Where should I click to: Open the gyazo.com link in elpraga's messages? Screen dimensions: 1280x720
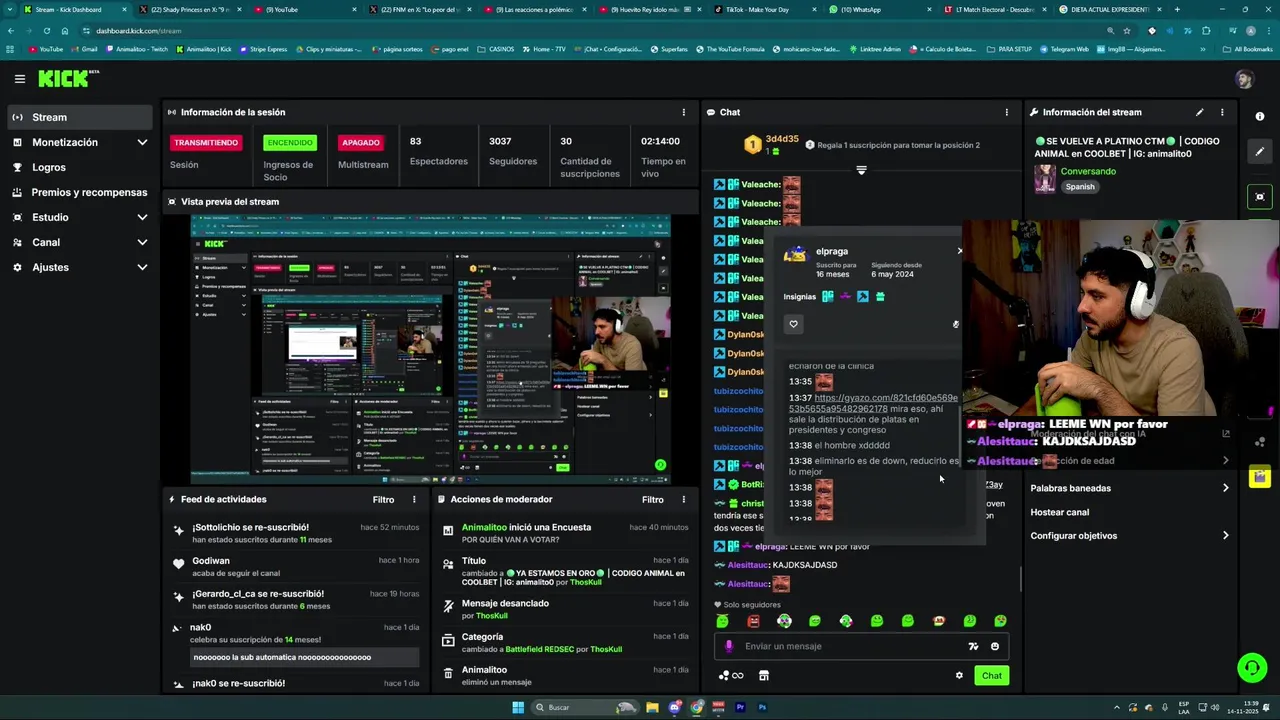[873, 403]
